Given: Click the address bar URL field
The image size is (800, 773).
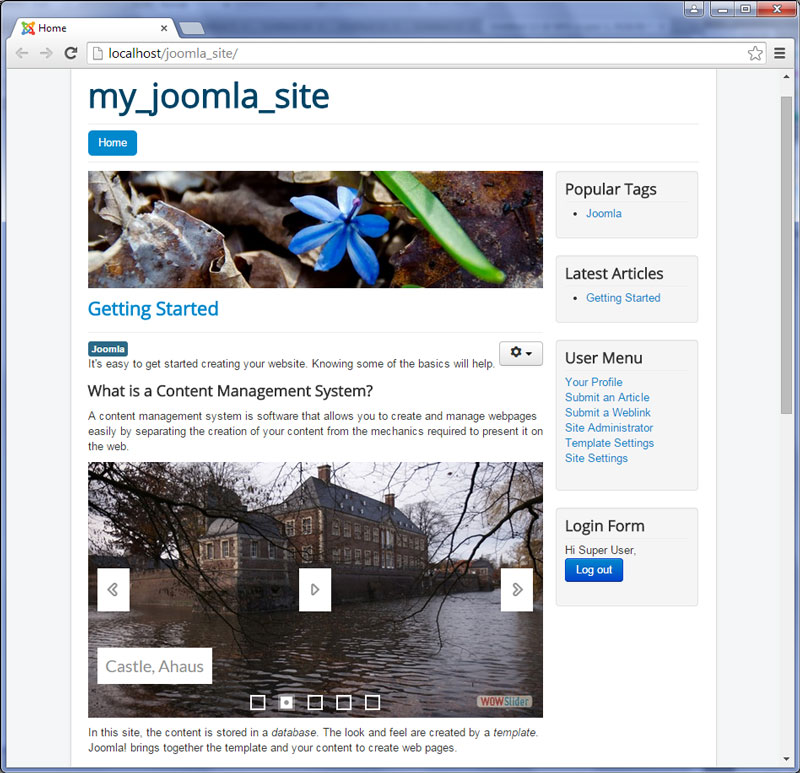Looking at the screenshot, I should pyautogui.click(x=426, y=53).
